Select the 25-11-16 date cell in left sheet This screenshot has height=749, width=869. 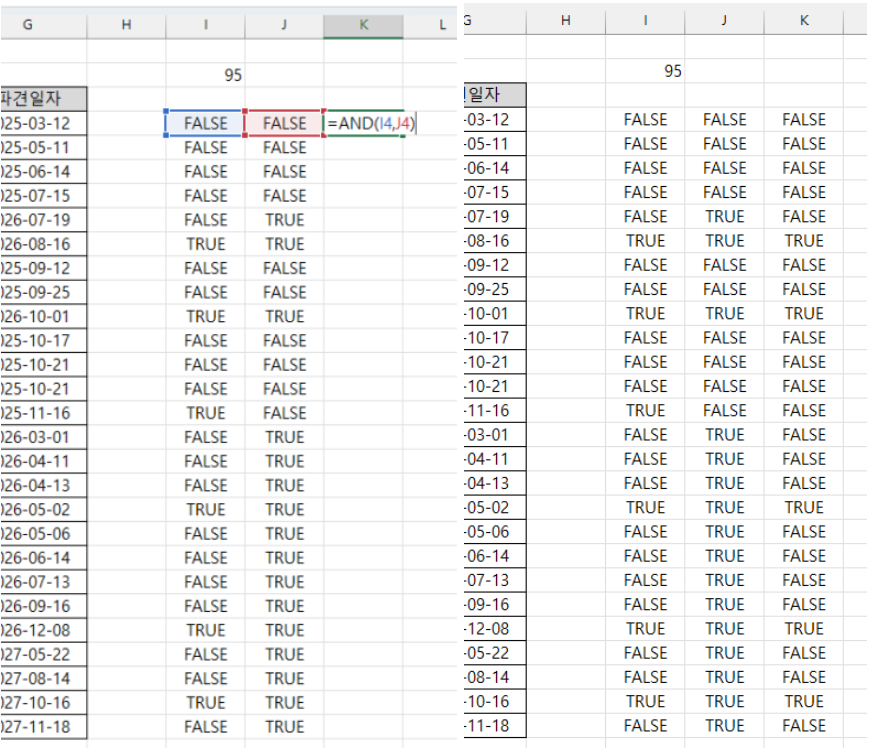point(43,413)
